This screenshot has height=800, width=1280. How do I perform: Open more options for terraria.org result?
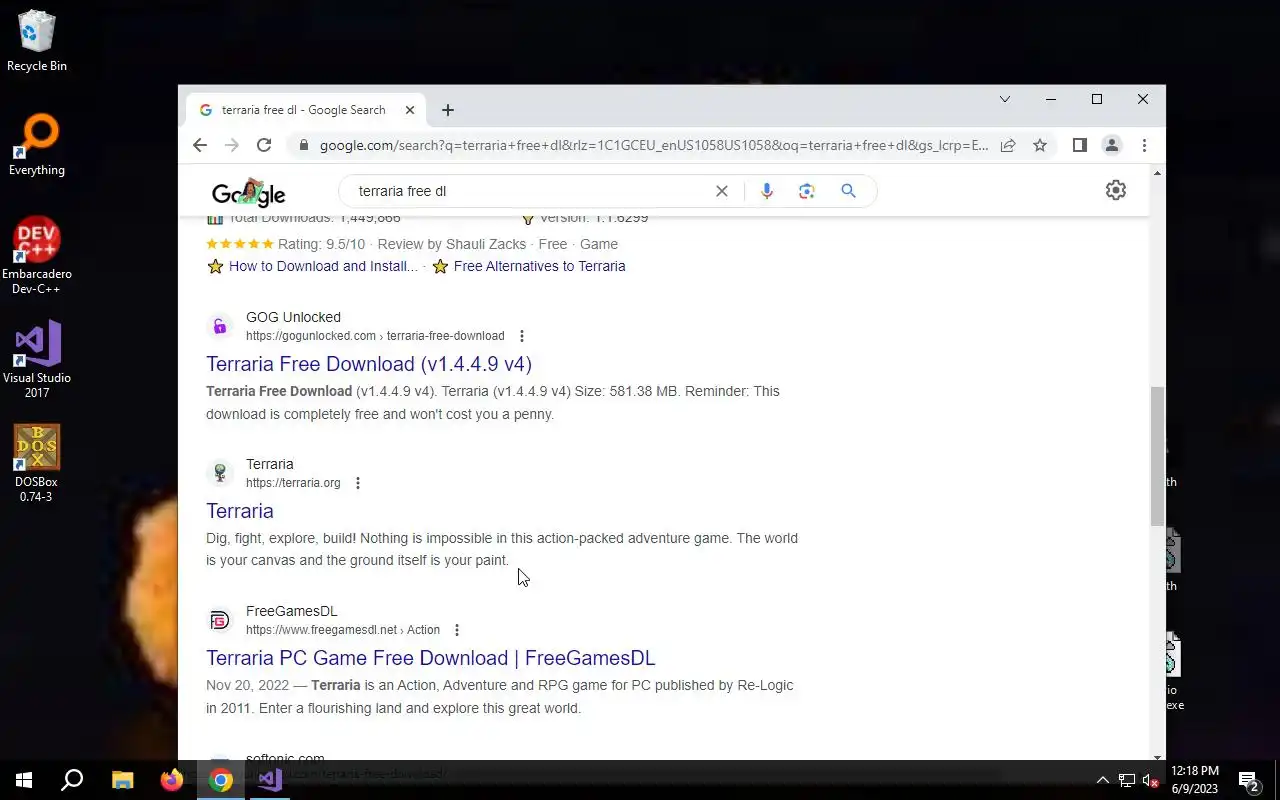click(x=357, y=483)
